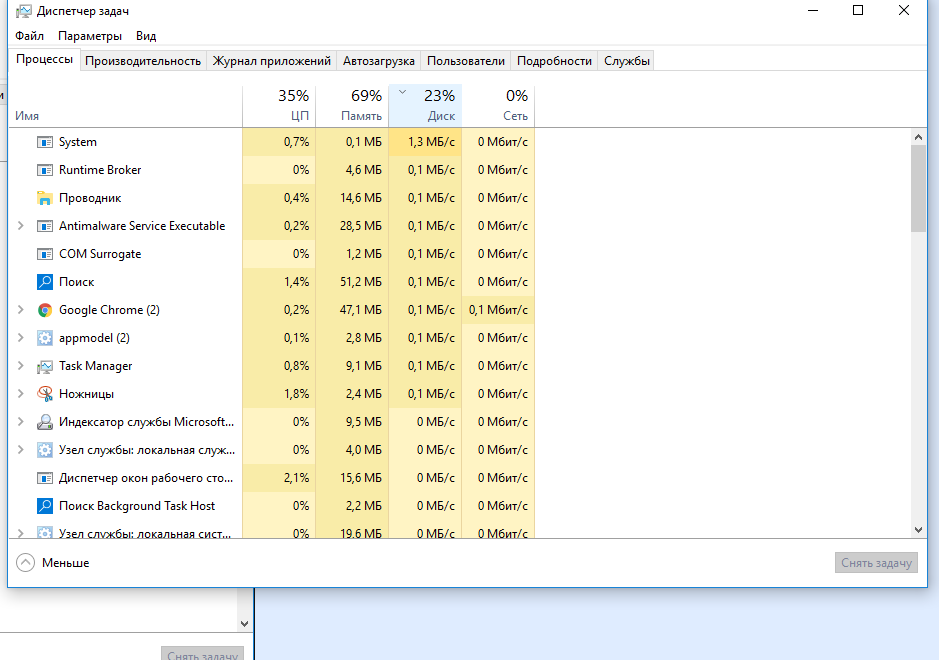Select the Поиск Background Task Host name
Image resolution: width=939 pixels, height=660 pixels.
click(137, 506)
